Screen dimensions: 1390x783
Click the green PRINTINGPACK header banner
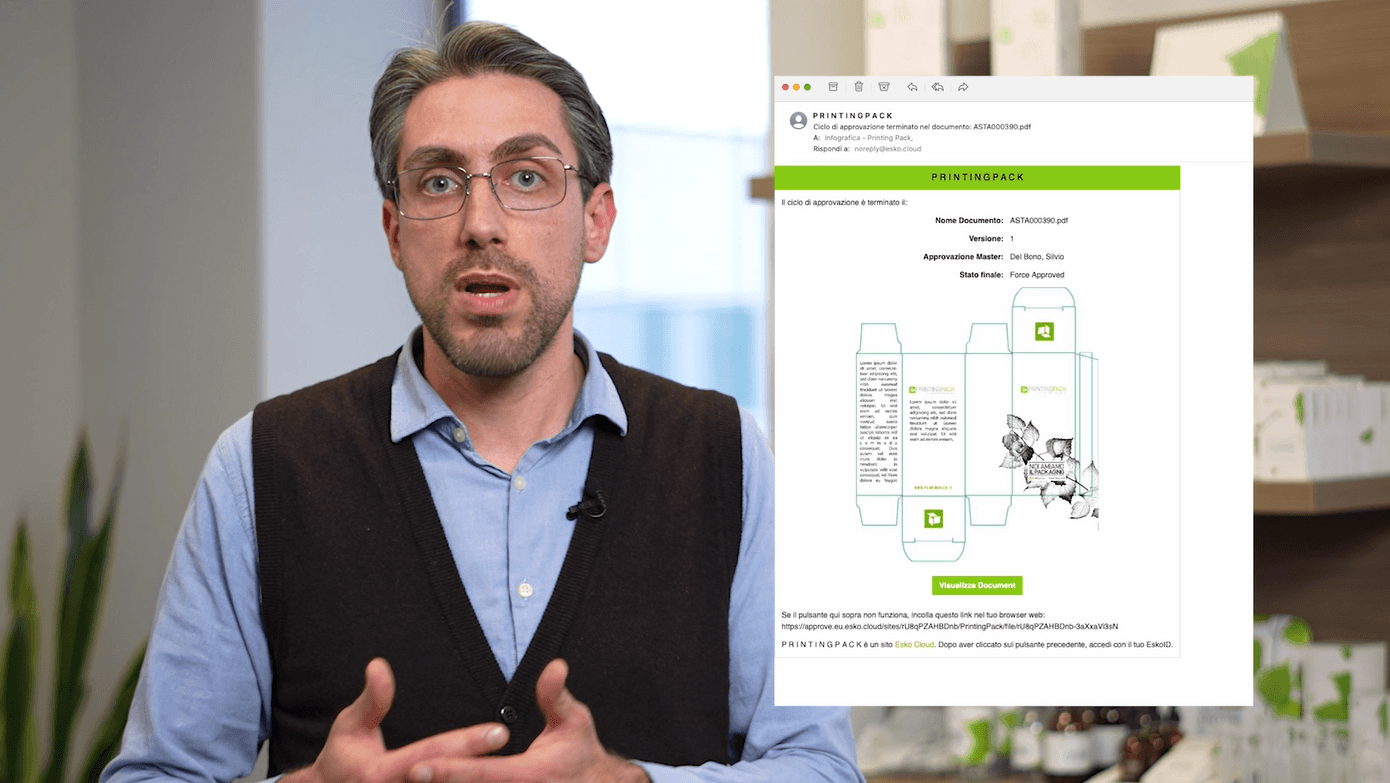(977, 177)
